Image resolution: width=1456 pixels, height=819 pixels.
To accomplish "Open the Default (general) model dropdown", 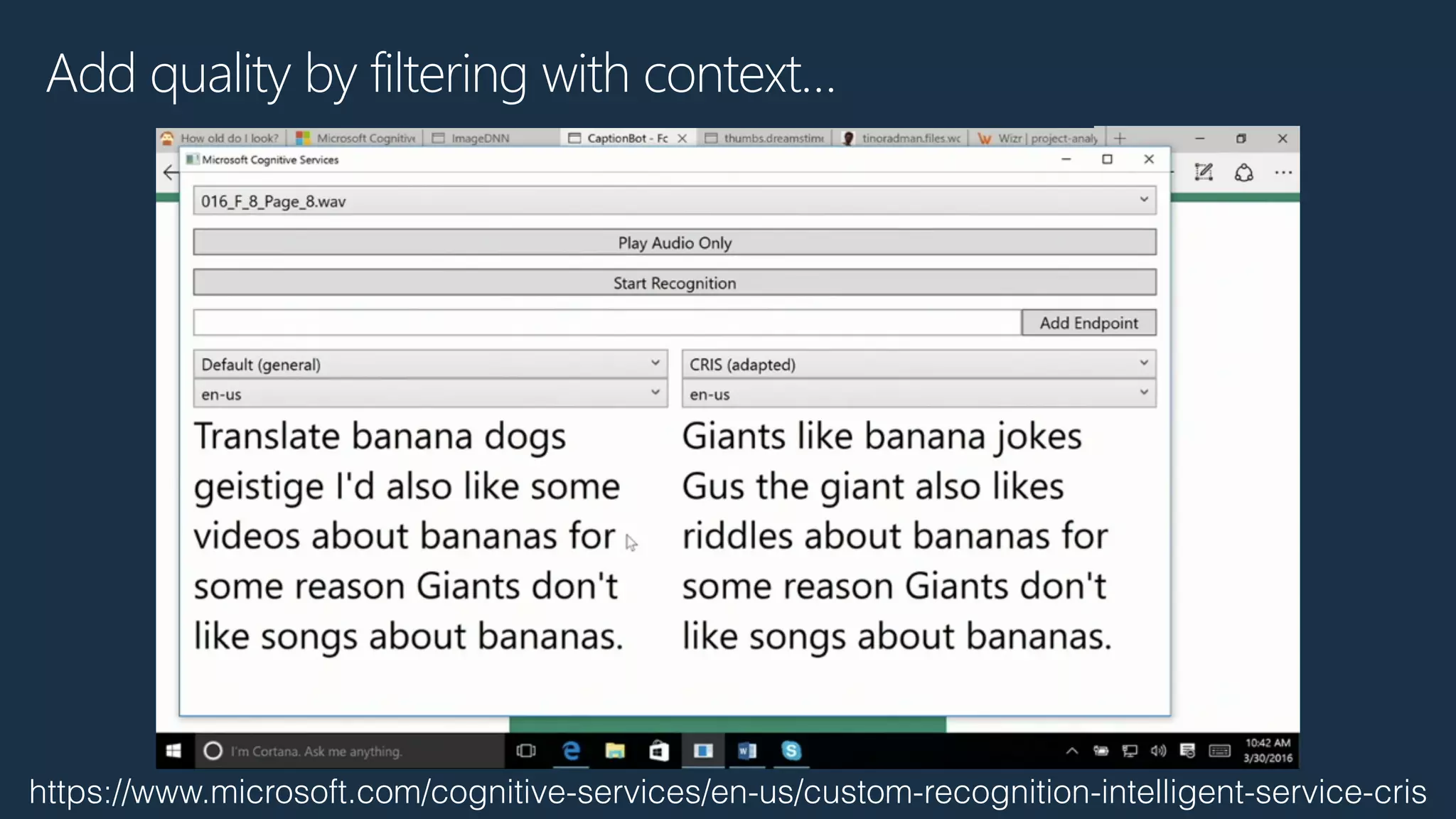I will pos(430,364).
